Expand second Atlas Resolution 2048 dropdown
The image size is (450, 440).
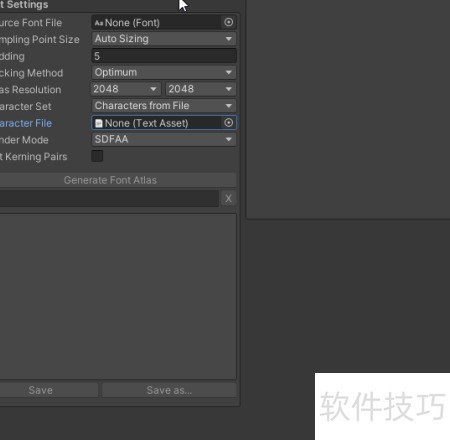tap(201, 89)
